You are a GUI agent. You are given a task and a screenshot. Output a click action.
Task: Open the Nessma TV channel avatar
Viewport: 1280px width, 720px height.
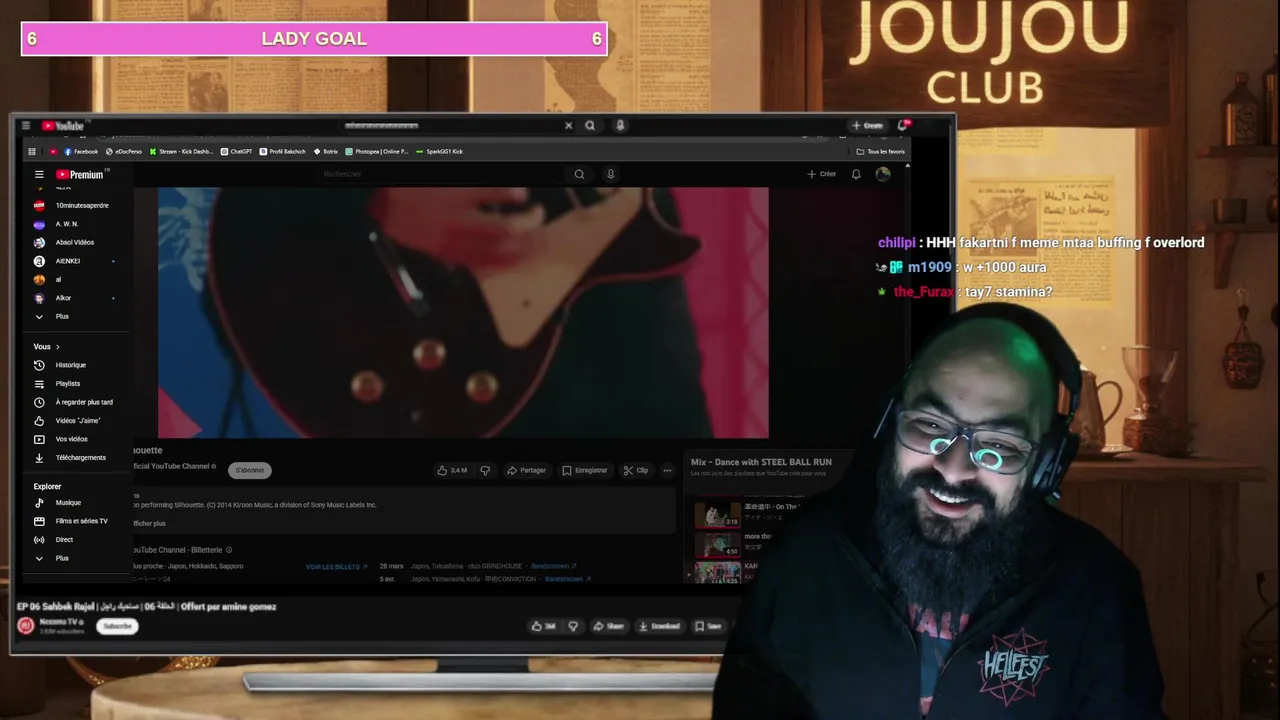coord(26,626)
